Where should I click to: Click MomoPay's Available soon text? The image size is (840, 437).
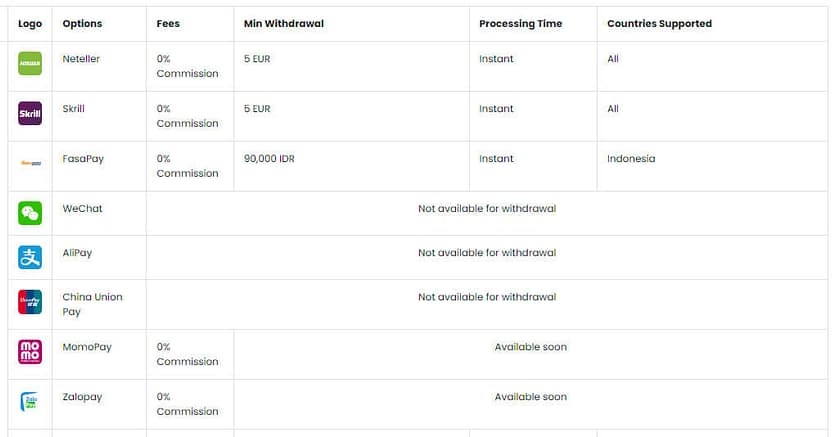[530, 347]
